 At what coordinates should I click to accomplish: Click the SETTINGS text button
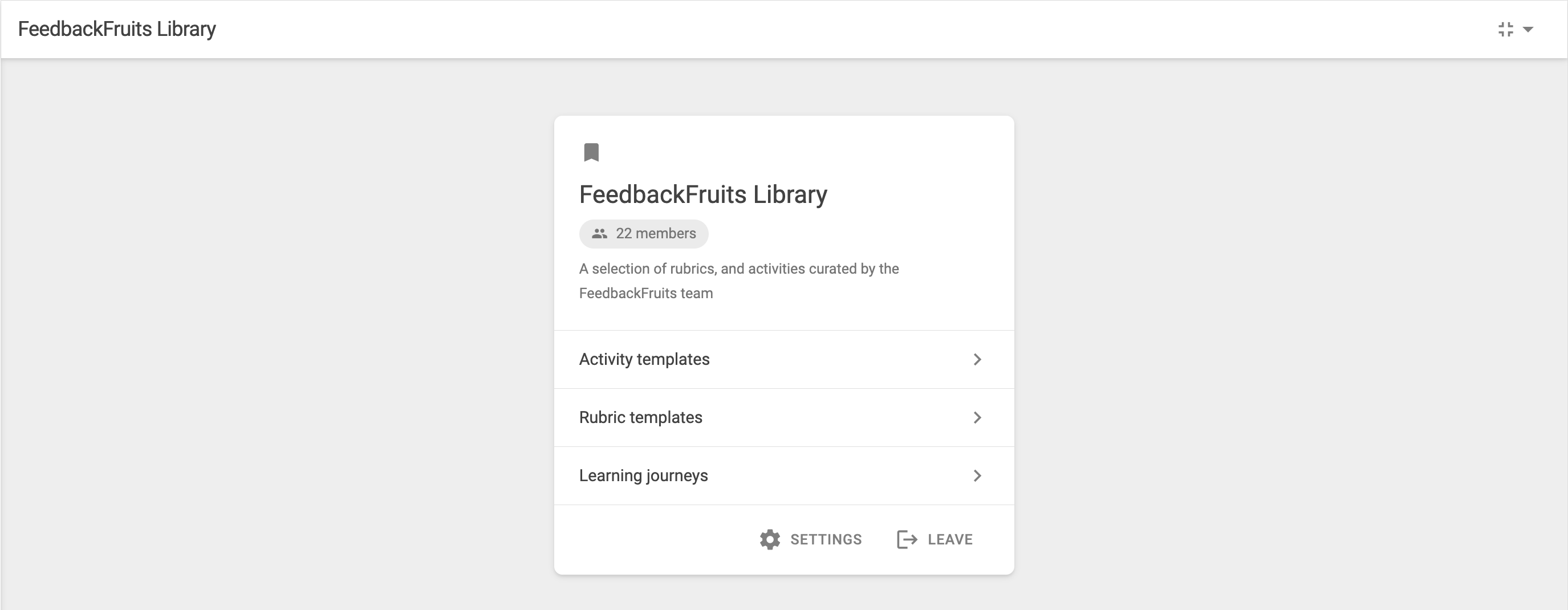point(811,539)
